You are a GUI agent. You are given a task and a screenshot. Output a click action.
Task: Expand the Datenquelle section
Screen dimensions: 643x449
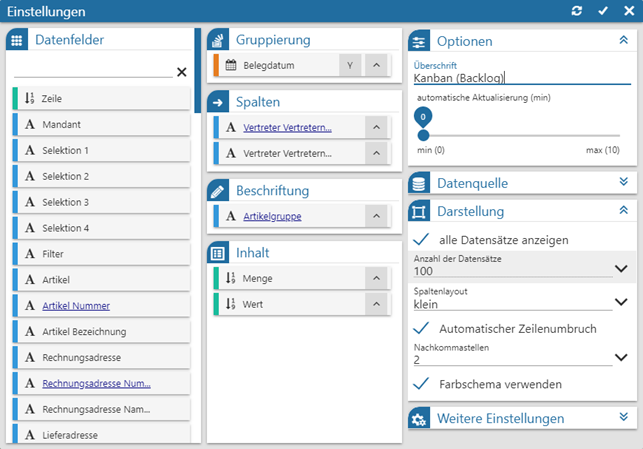pos(623,182)
